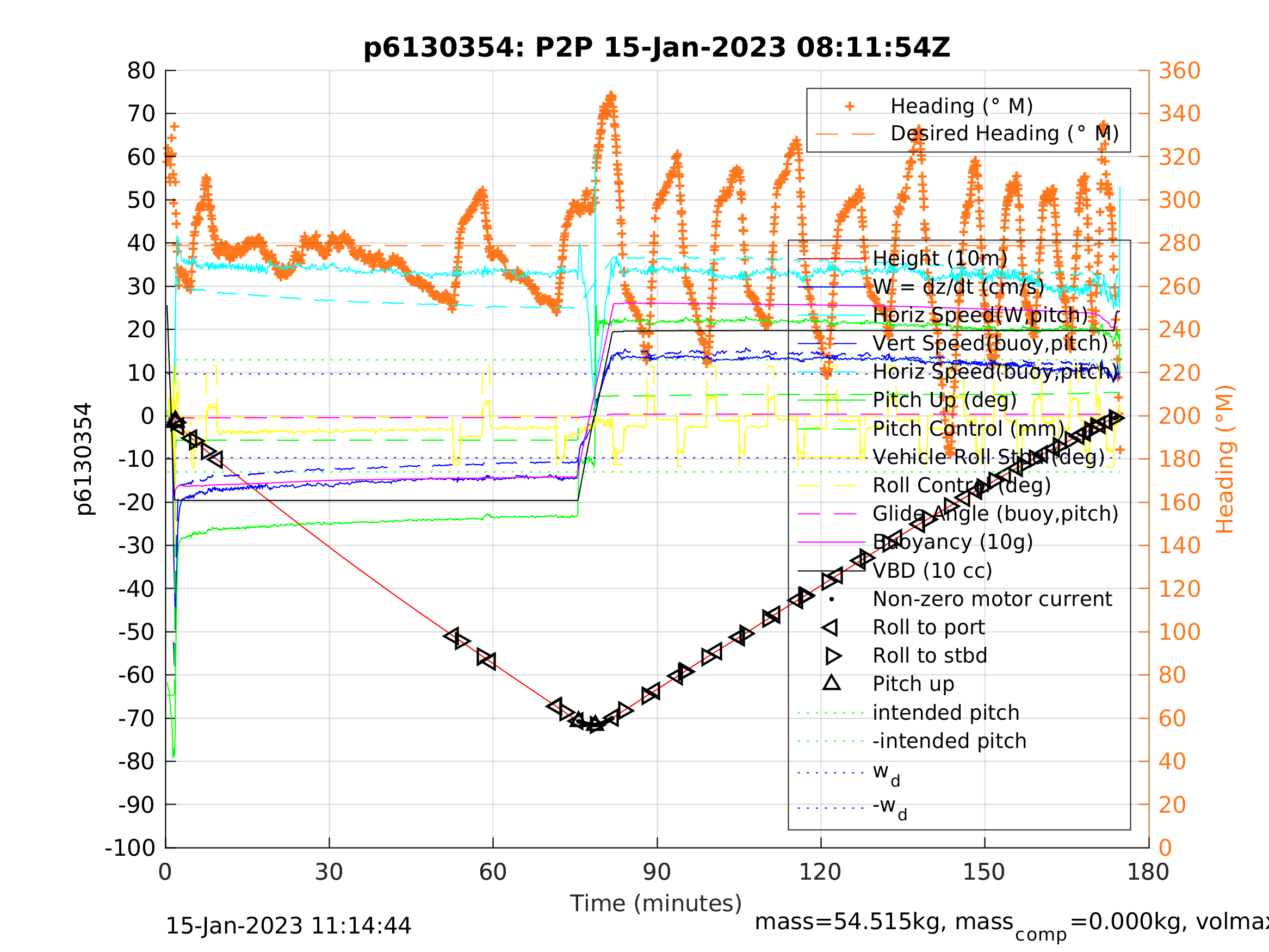Click the right heading-axis tick label 280
This screenshot has height=952, width=1269.
[1179, 243]
